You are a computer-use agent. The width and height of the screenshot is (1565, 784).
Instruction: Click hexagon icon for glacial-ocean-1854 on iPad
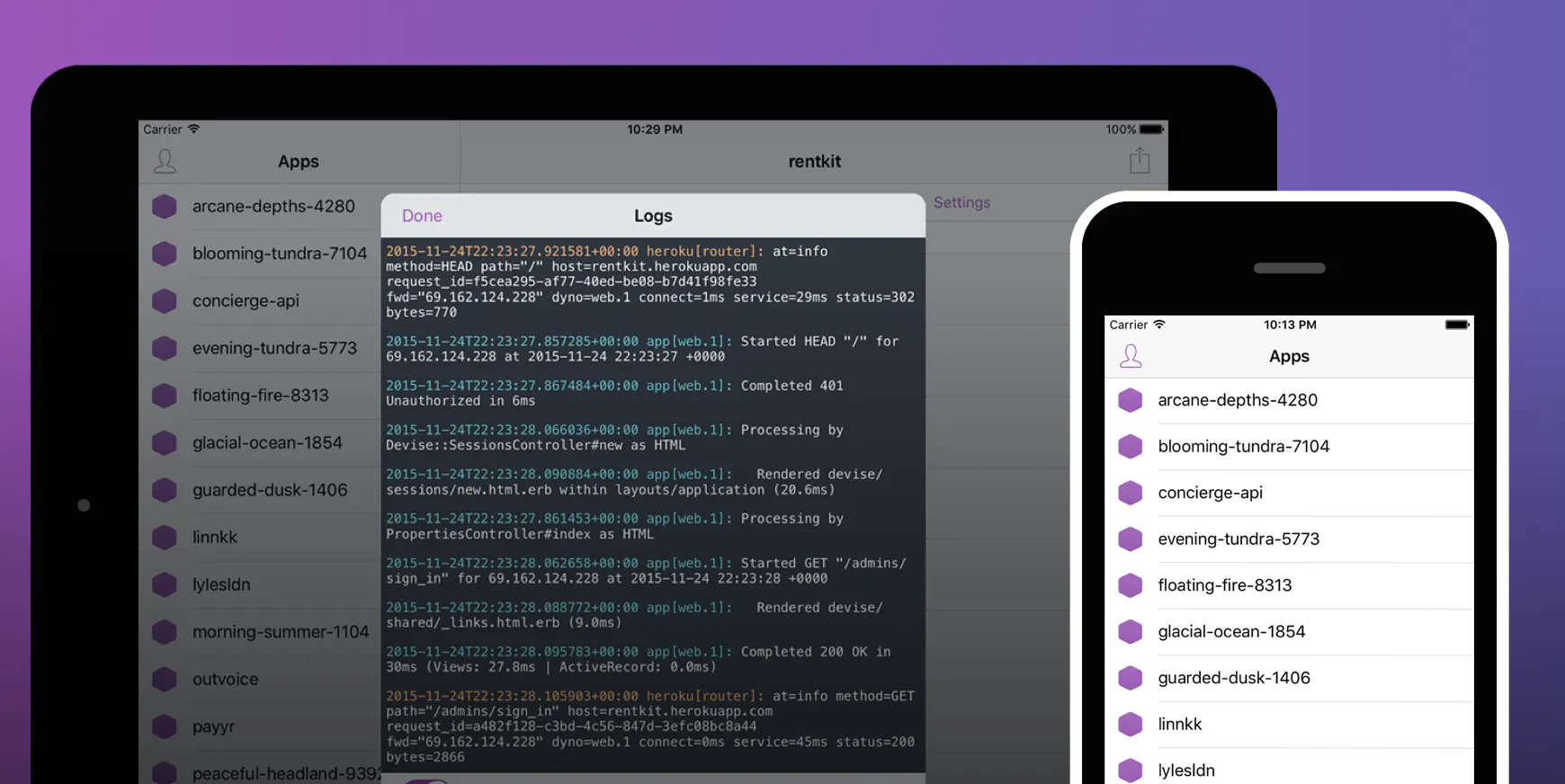tap(165, 442)
